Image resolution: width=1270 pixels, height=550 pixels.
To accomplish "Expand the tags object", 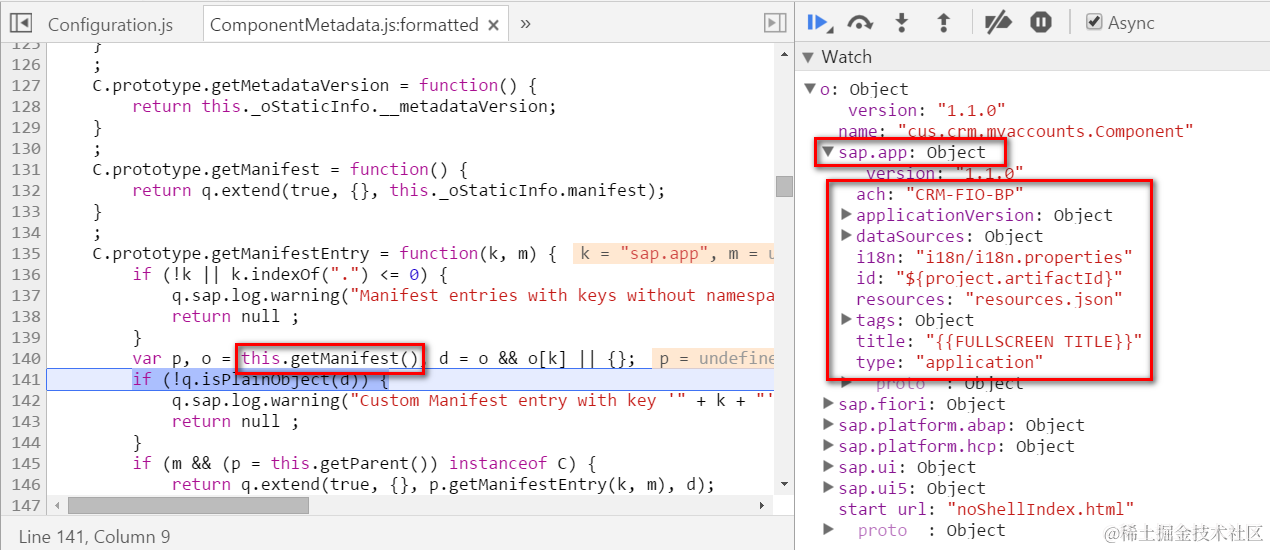I will (846, 320).
